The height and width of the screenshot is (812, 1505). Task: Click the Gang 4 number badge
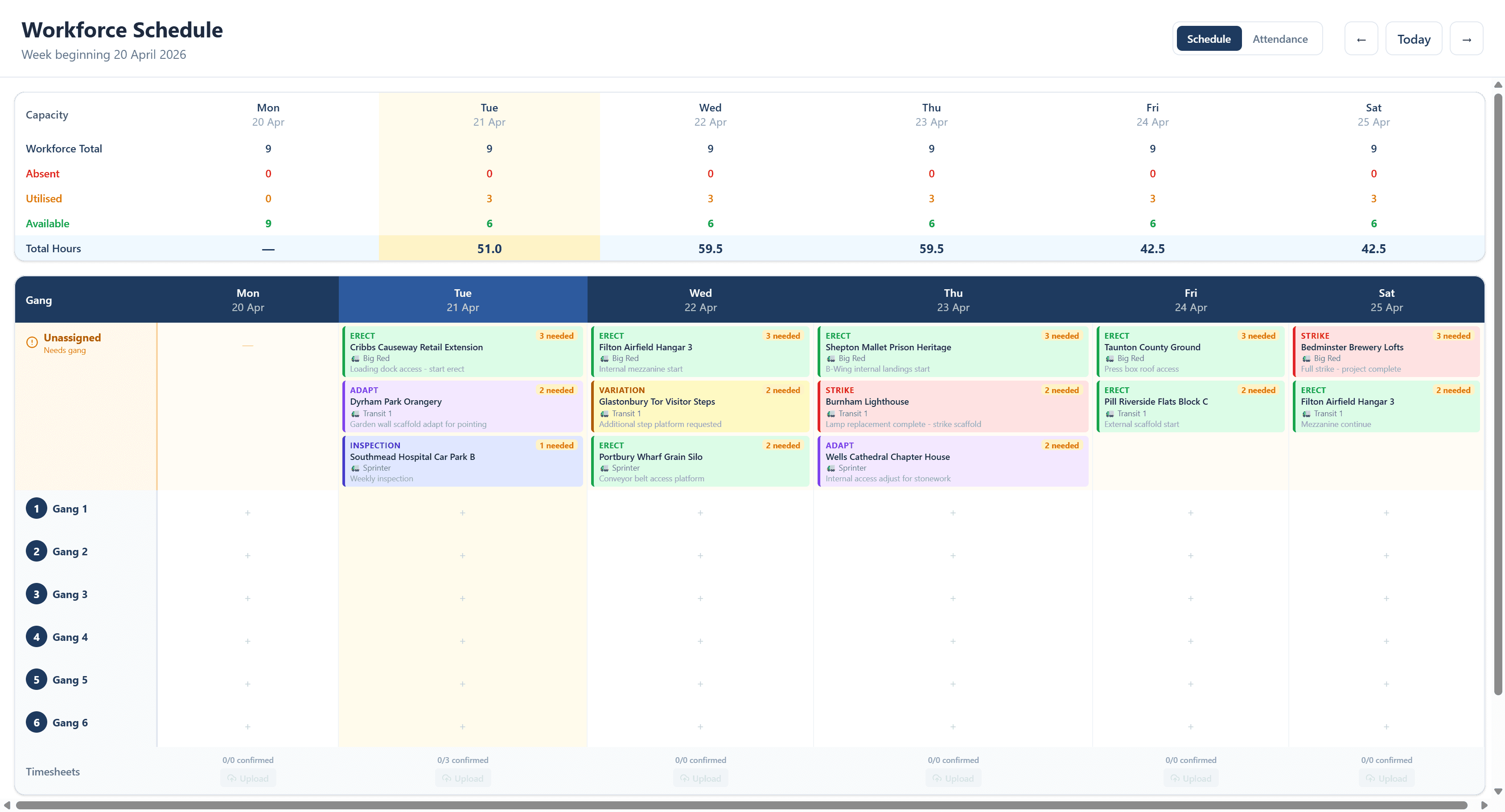click(36, 637)
